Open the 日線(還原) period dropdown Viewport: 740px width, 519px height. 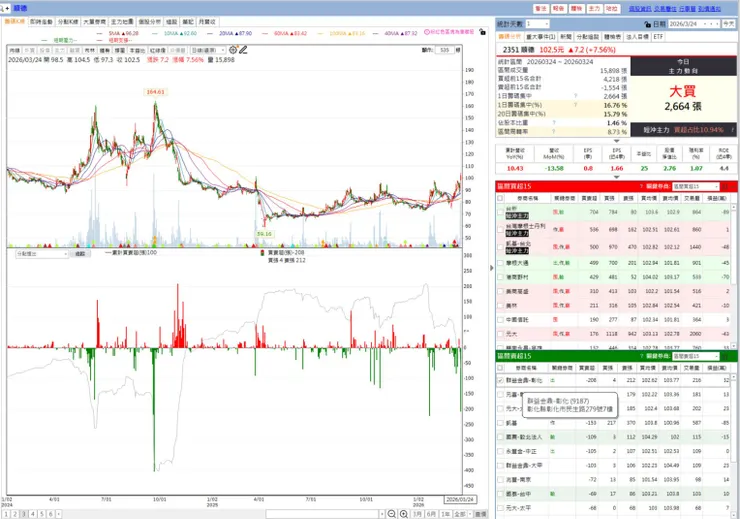pyautogui.click(x=223, y=50)
